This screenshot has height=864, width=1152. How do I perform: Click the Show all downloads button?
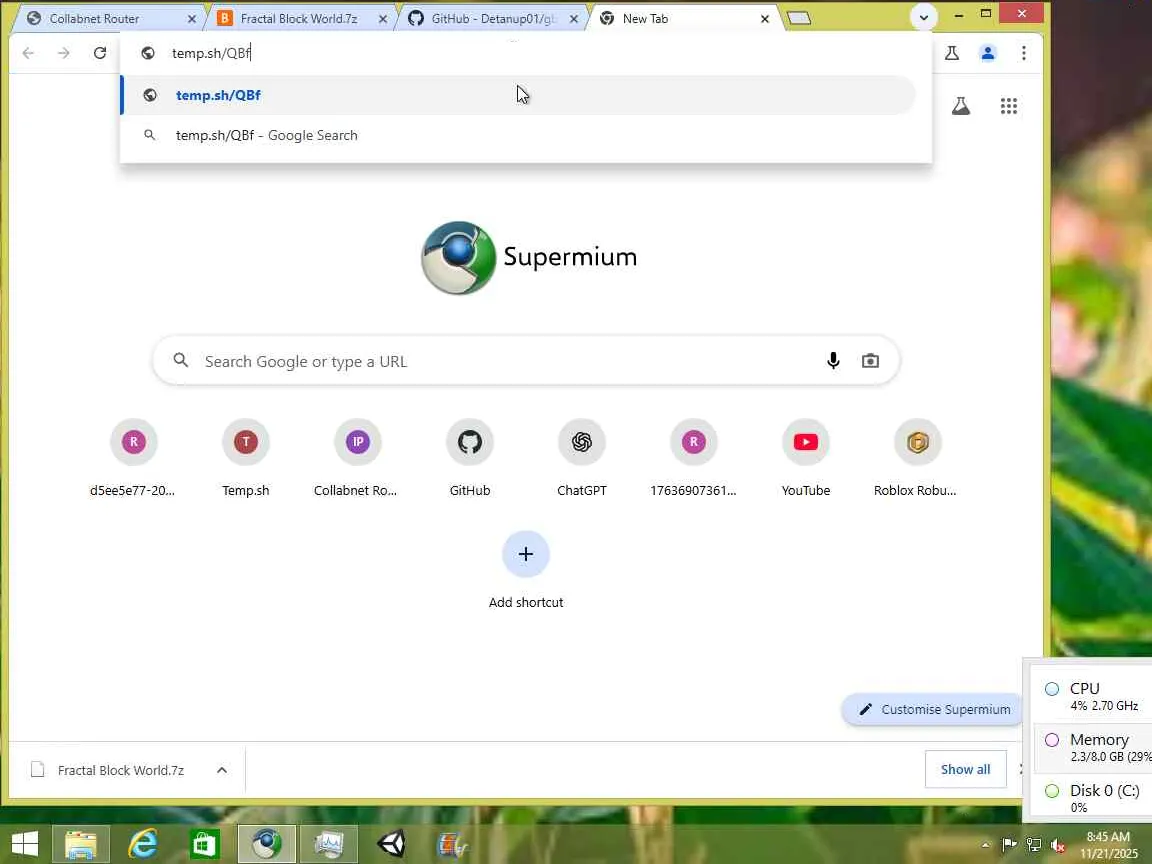point(965,769)
